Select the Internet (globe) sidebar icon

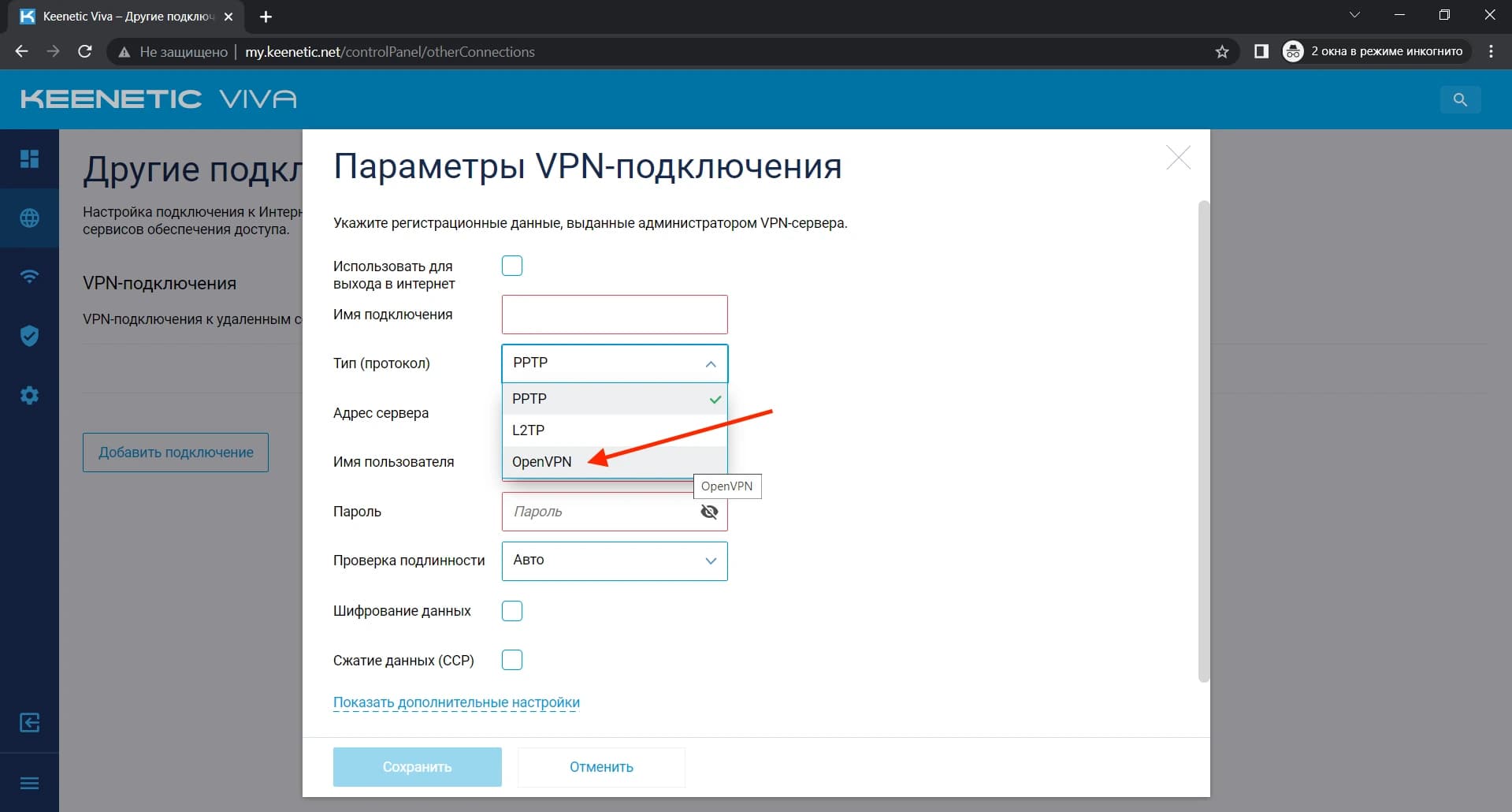coord(29,218)
